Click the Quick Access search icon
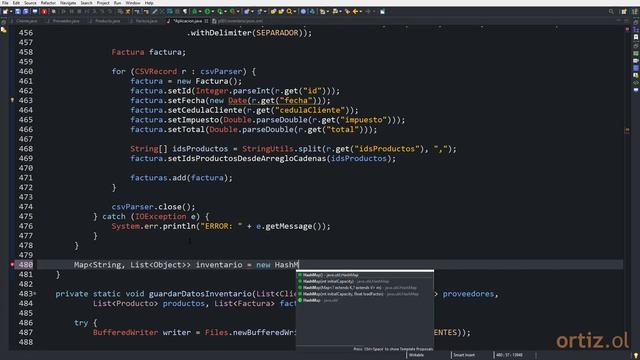This screenshot has width=640, height=360. coord(611,11)
